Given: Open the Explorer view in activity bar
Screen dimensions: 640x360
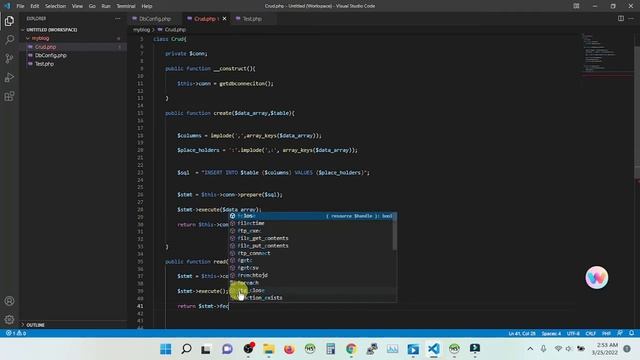Looking at the screenshot, I should coord(9,21).
